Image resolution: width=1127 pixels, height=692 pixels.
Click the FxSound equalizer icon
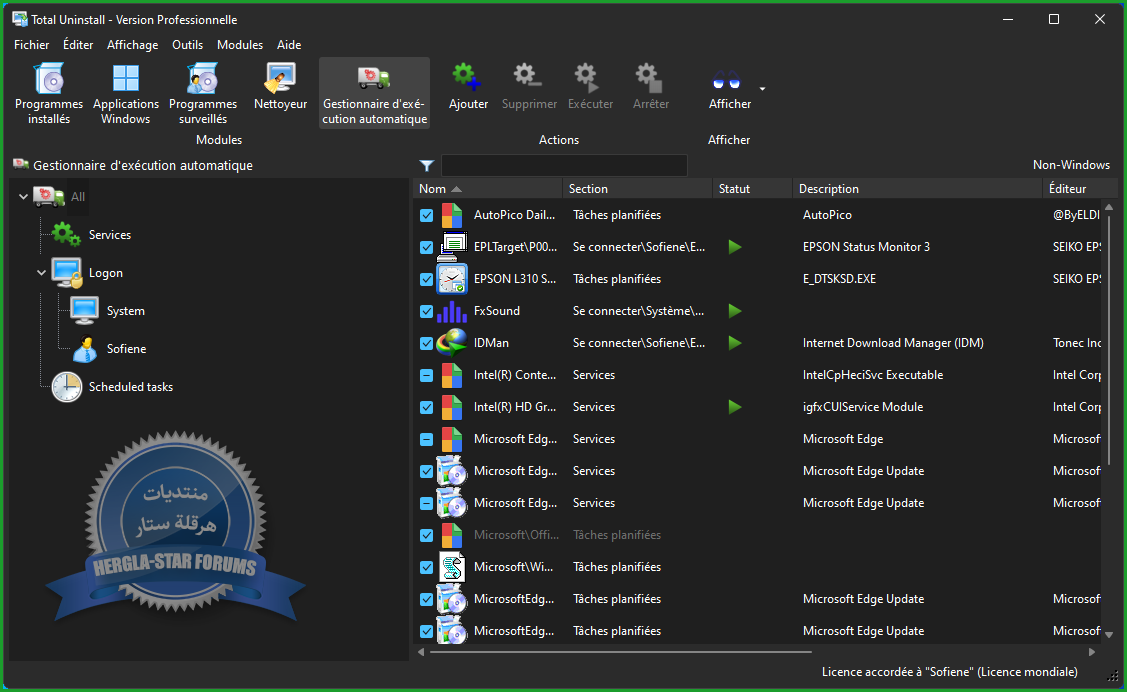[x=452, y=311]
